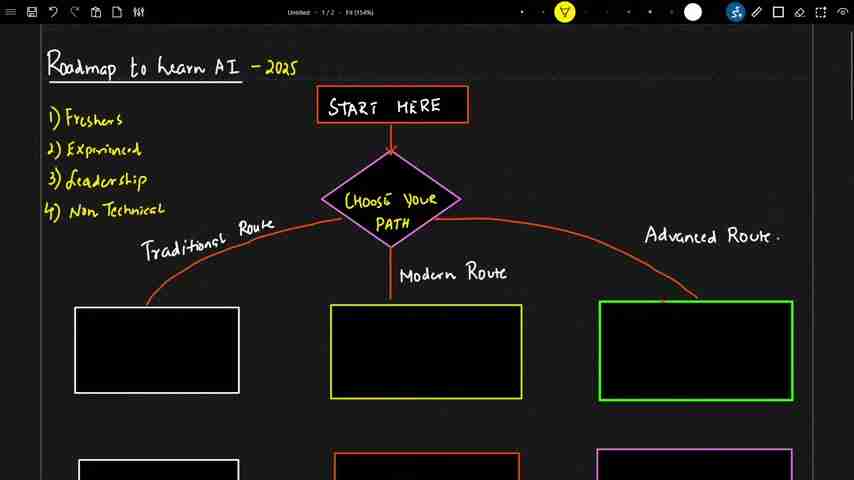Click the "Choose your path" diamond
Image resolution: width=854 pixels, height=480 pixels.
(x=391, y=199)
